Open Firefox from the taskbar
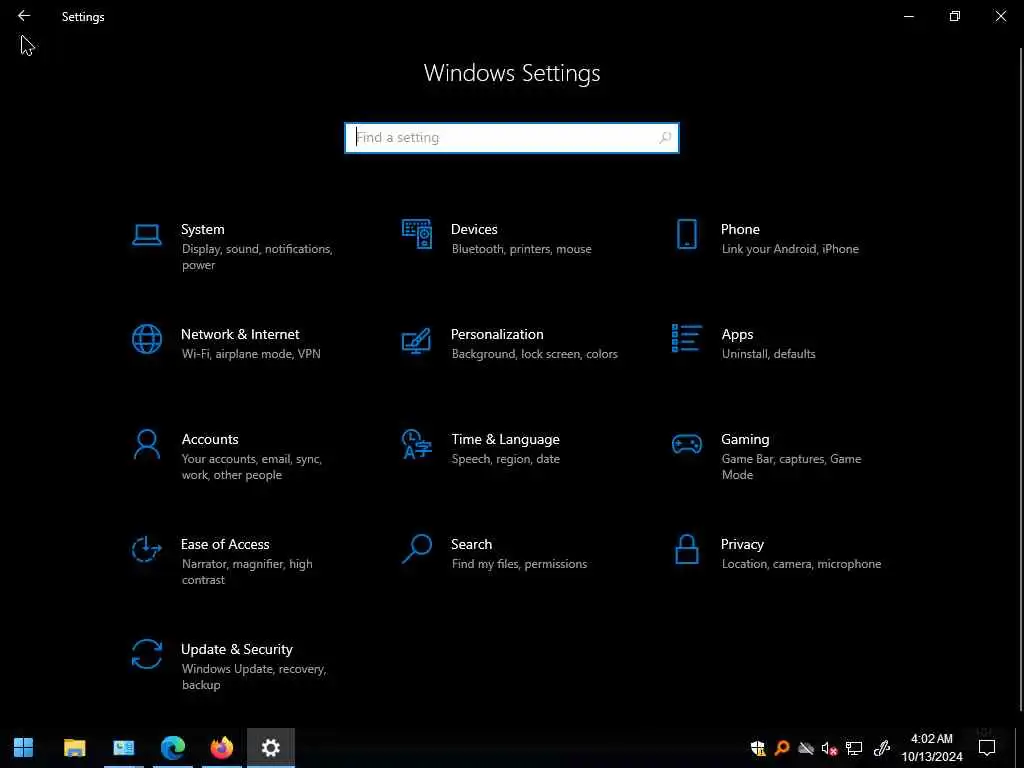 (221, 747)
